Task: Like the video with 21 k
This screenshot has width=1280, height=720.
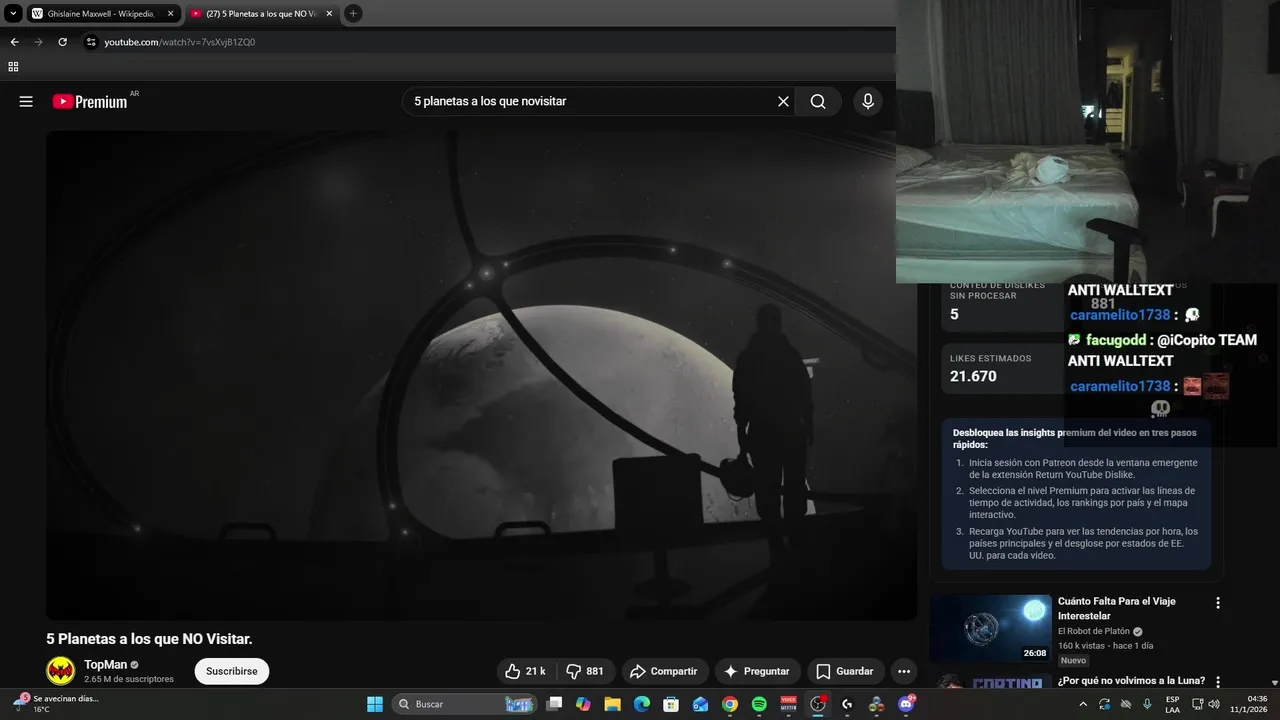Action: pyautogui.click(x=526, y=671)
